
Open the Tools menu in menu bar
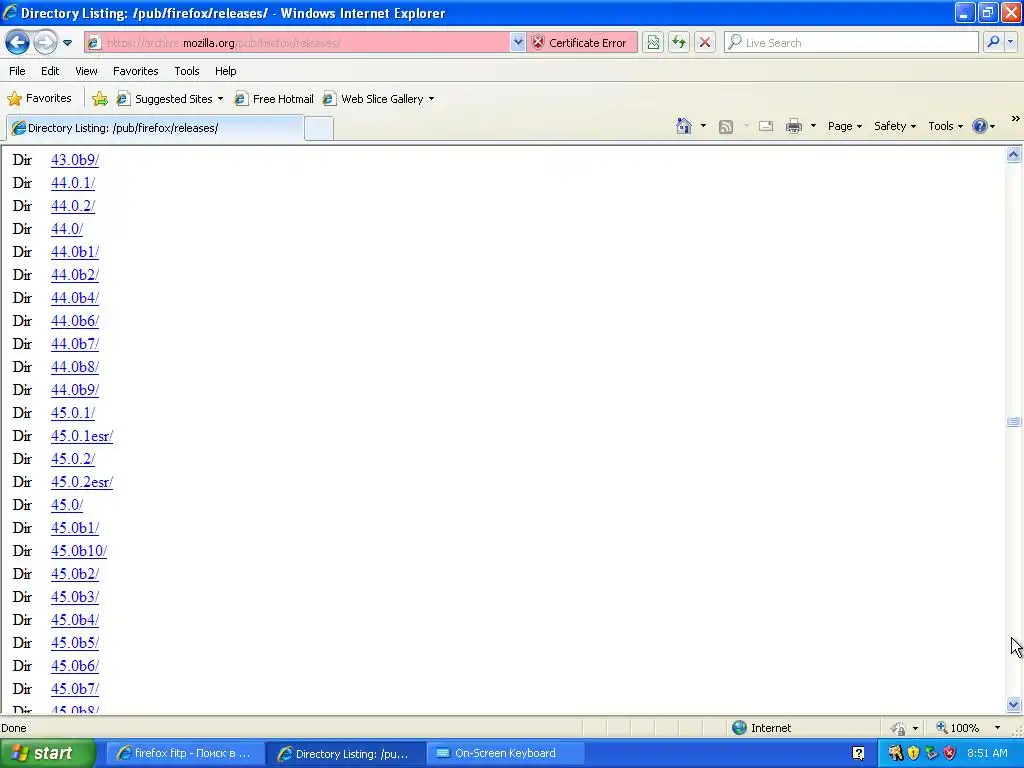click(187, 71)
